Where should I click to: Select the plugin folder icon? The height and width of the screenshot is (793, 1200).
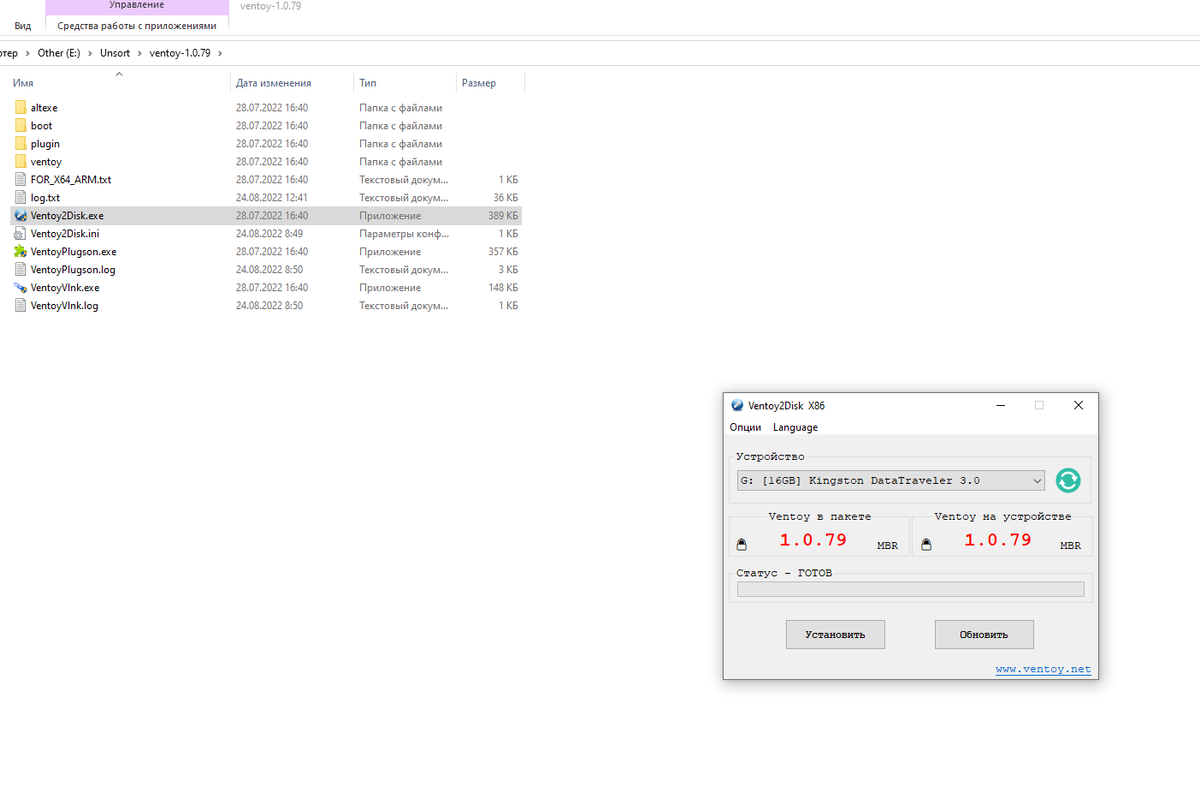tap(21, 144)
